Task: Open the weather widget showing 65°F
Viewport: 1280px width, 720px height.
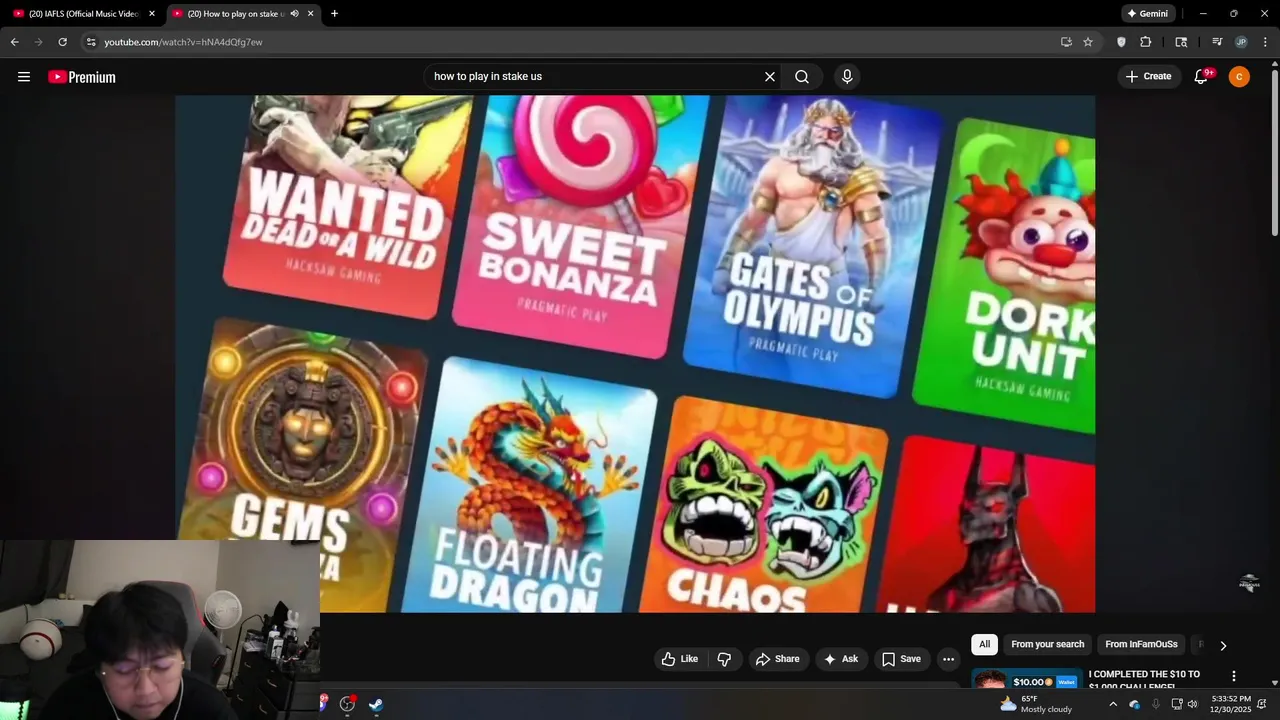Action: pyautogui.click(x=1036, y=704)
